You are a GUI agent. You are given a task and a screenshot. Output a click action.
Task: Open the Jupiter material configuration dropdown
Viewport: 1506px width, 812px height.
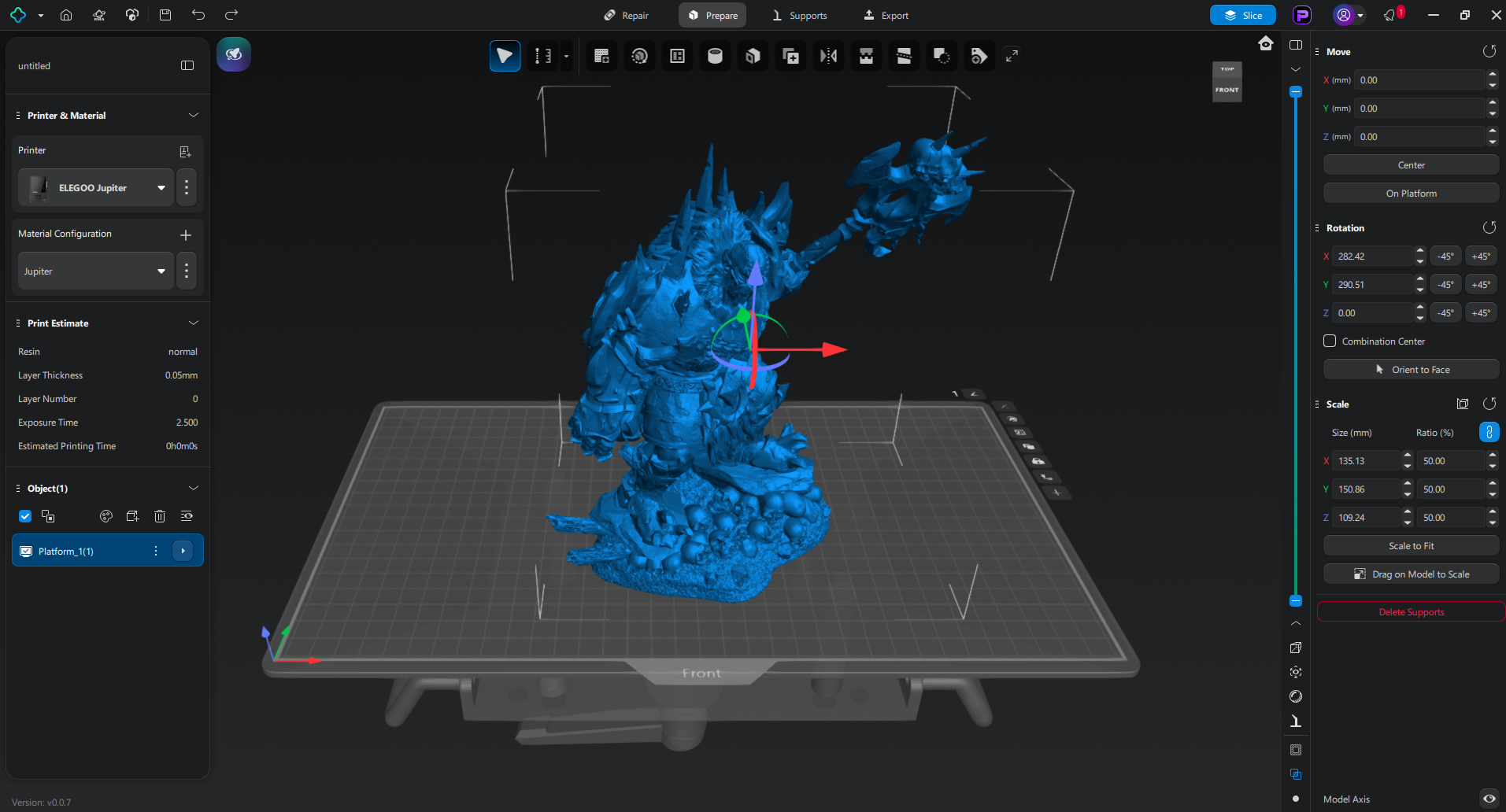tap(95, 271)
